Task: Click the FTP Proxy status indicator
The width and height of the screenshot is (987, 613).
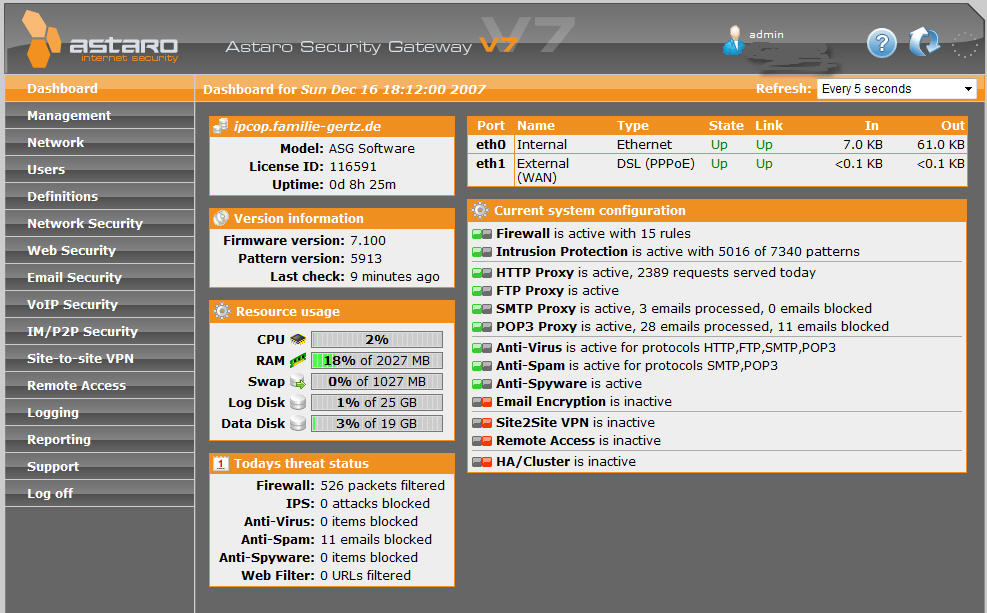Action: (482, 291)
